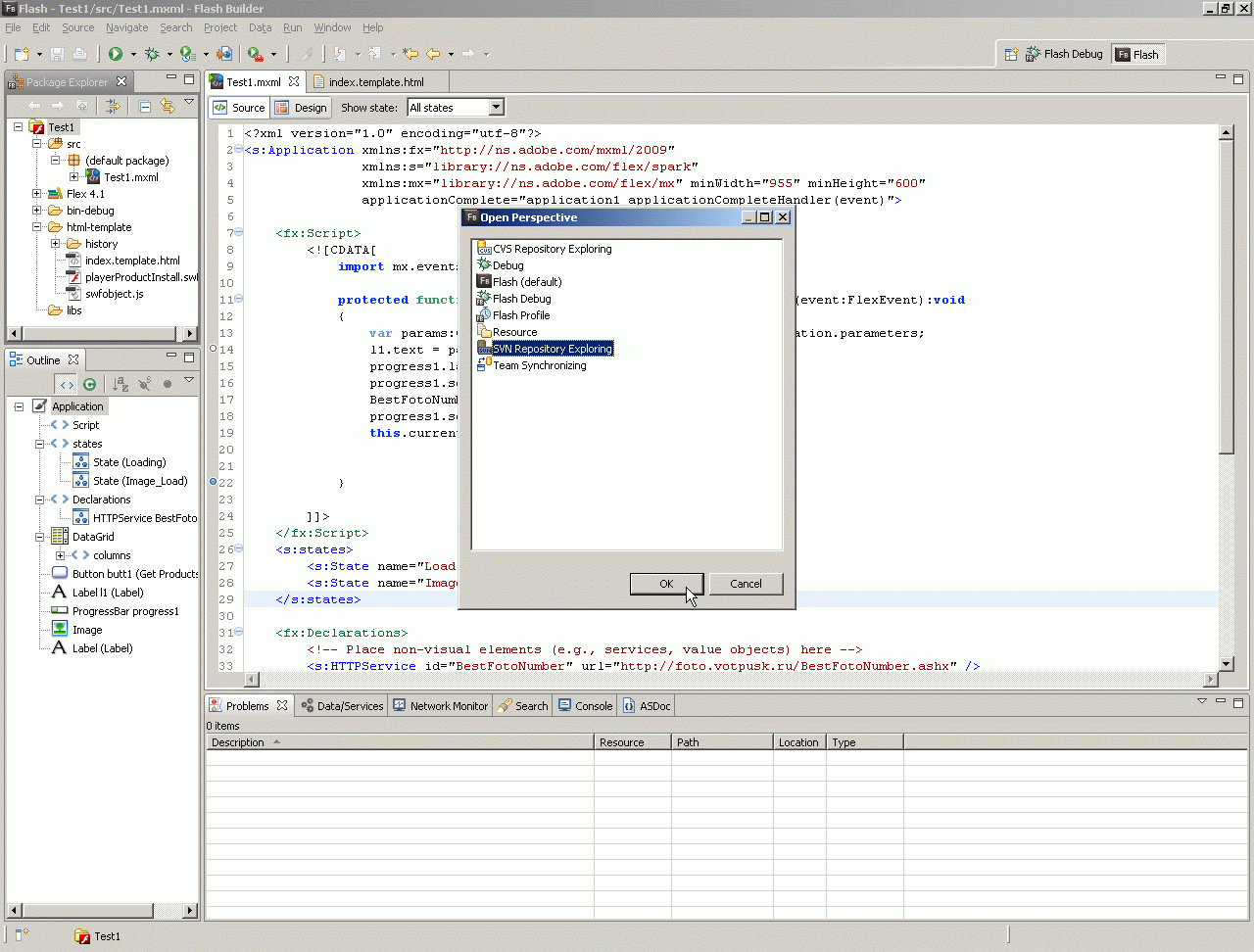Expand the columns node in Outline
The width and height of the screenshot is (1254, 952).
tap(60, 555)
